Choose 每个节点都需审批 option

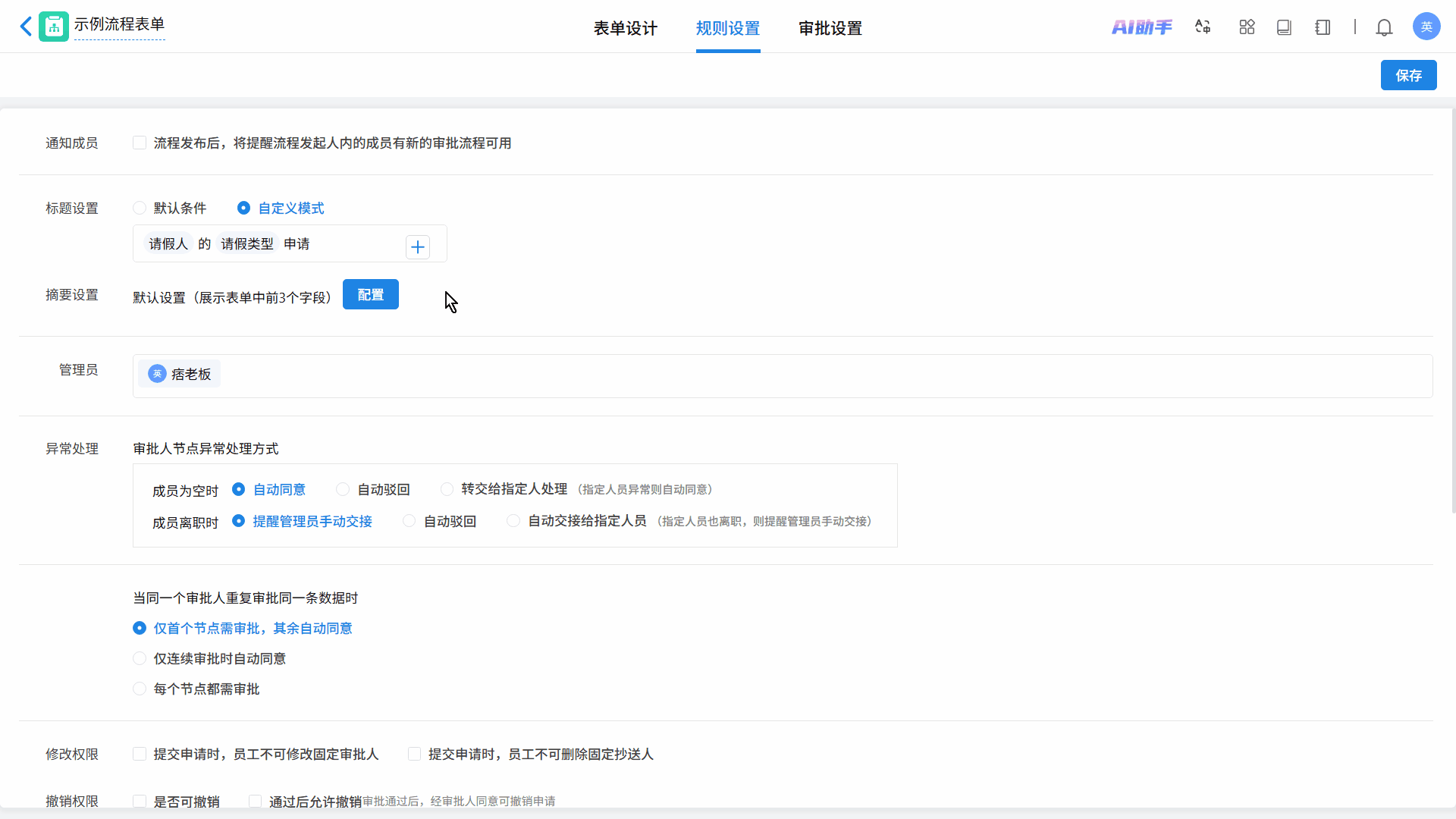click(x=140, y=689)
